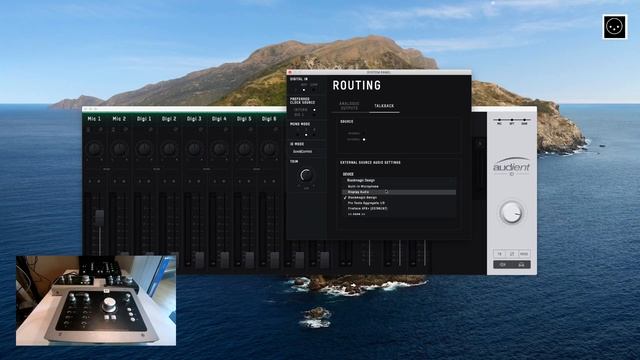Click the Mic 1 channel name label
Screen dimensions: 640x360
(x=94, y=119)
